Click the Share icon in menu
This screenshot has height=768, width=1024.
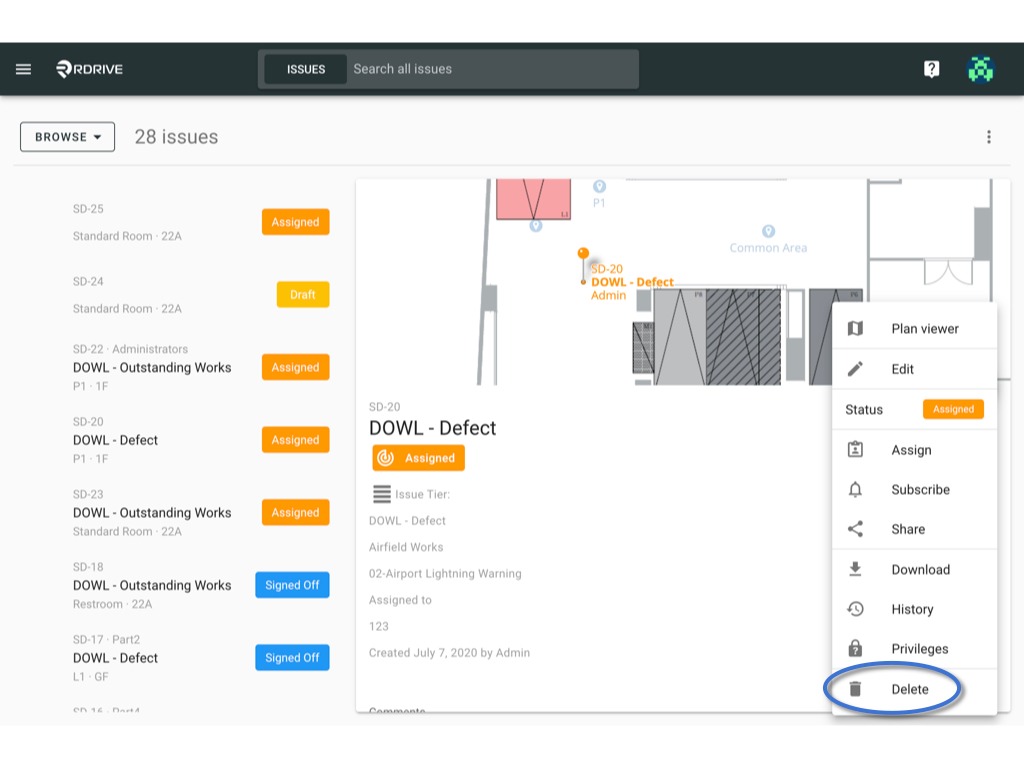pos(855,529)
